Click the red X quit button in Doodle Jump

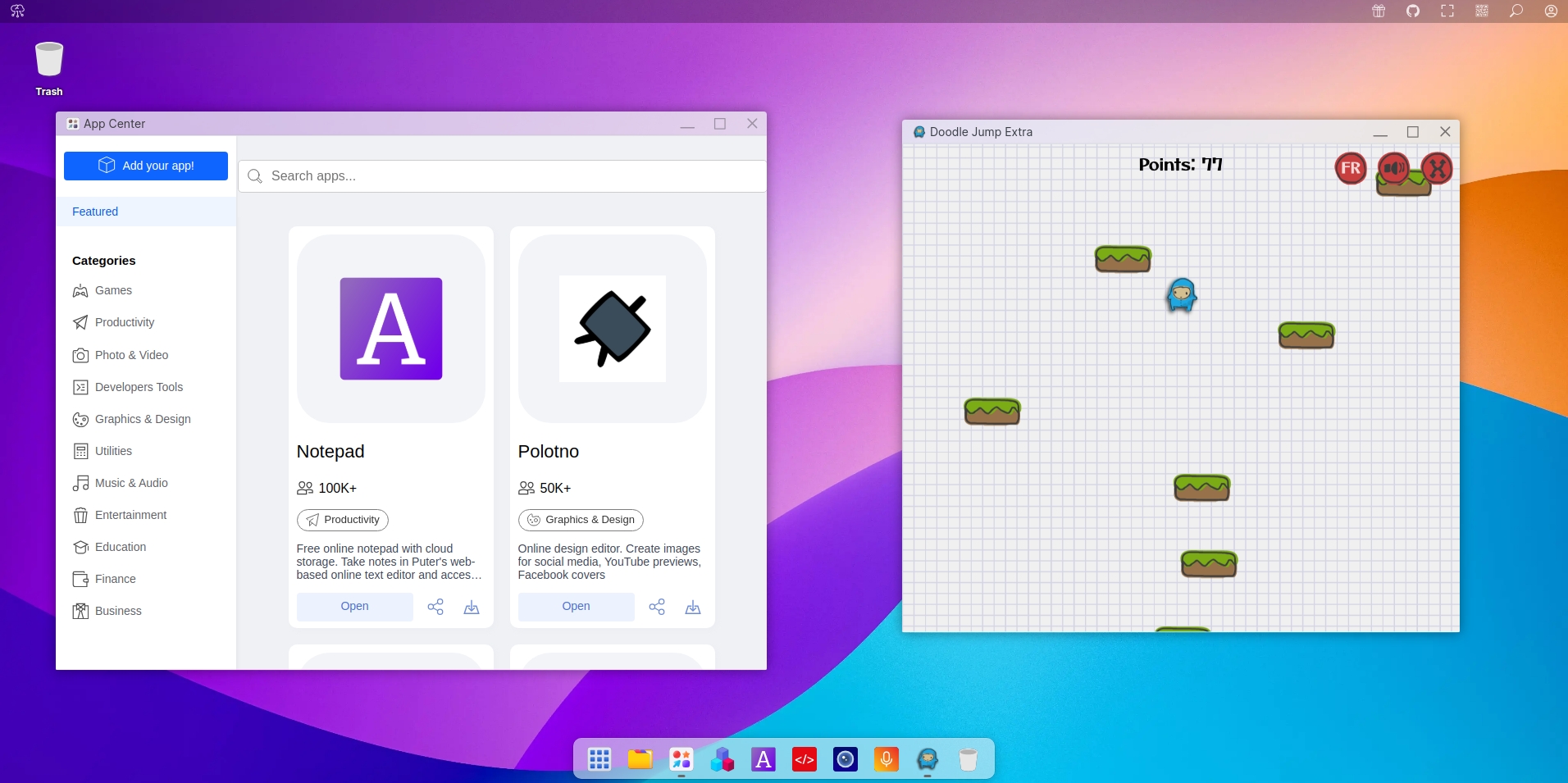(1437, 169)
